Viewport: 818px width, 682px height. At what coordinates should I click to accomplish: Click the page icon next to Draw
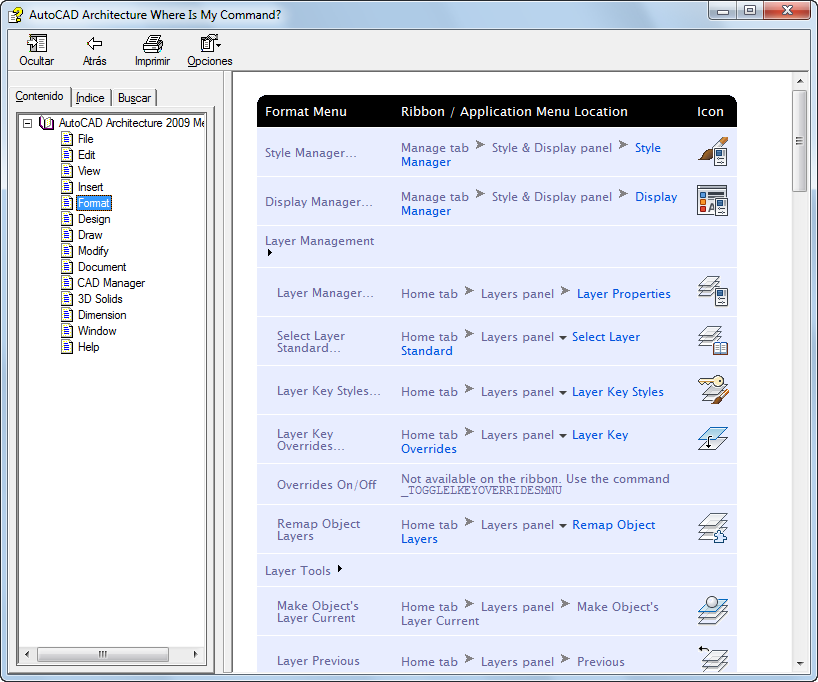tap(67, 235)
